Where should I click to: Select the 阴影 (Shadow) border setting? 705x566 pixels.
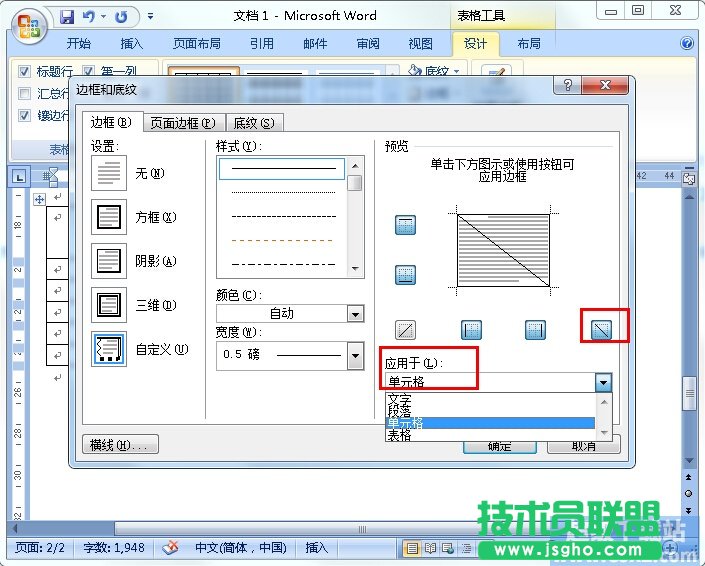click(108, 261)
